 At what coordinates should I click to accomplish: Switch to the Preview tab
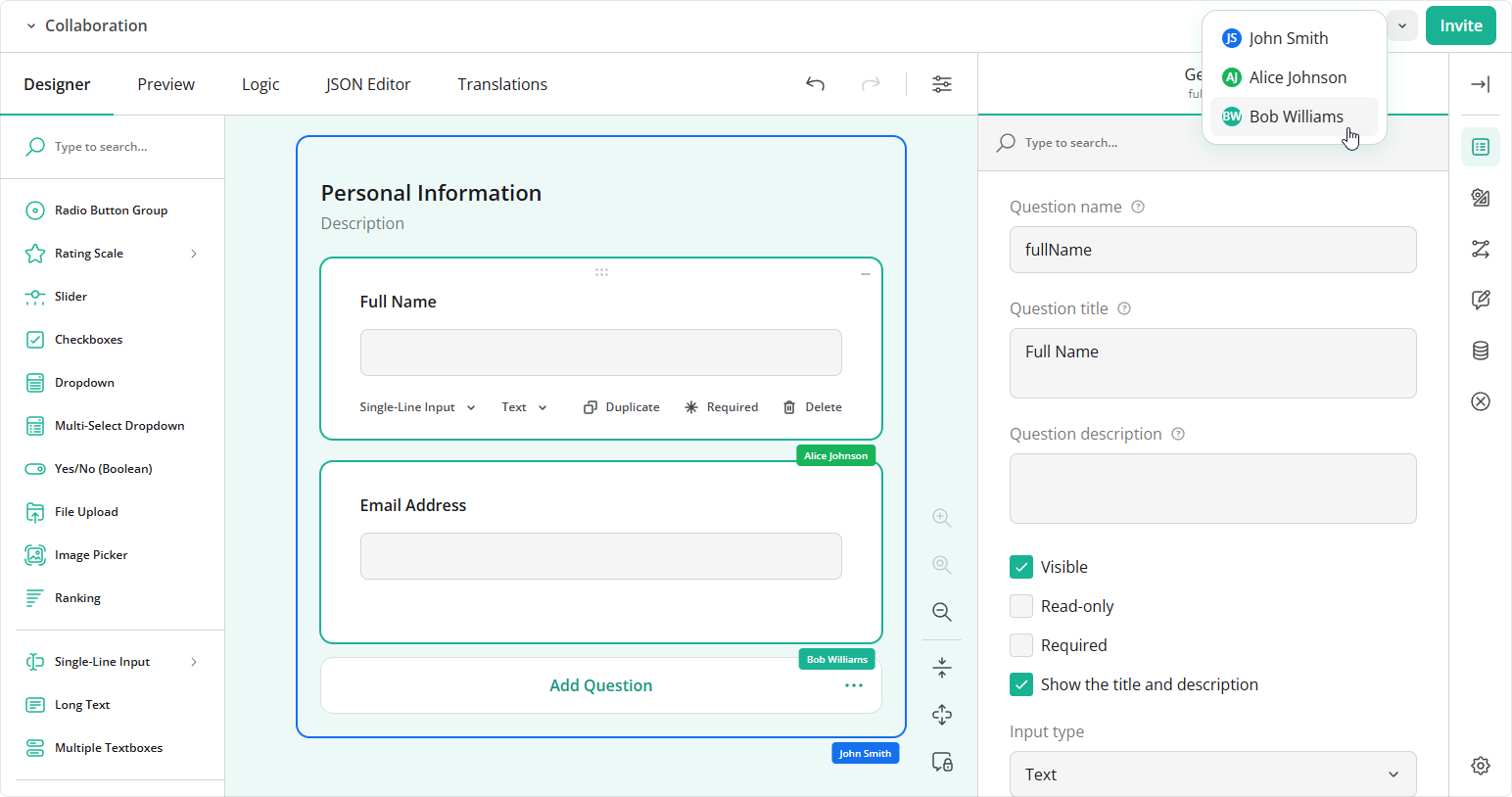(x=166, y=84)
